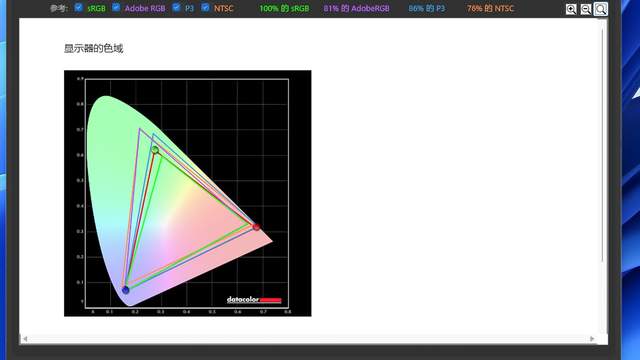
Task: Click the green primary marker on chart
Action: 155,150
